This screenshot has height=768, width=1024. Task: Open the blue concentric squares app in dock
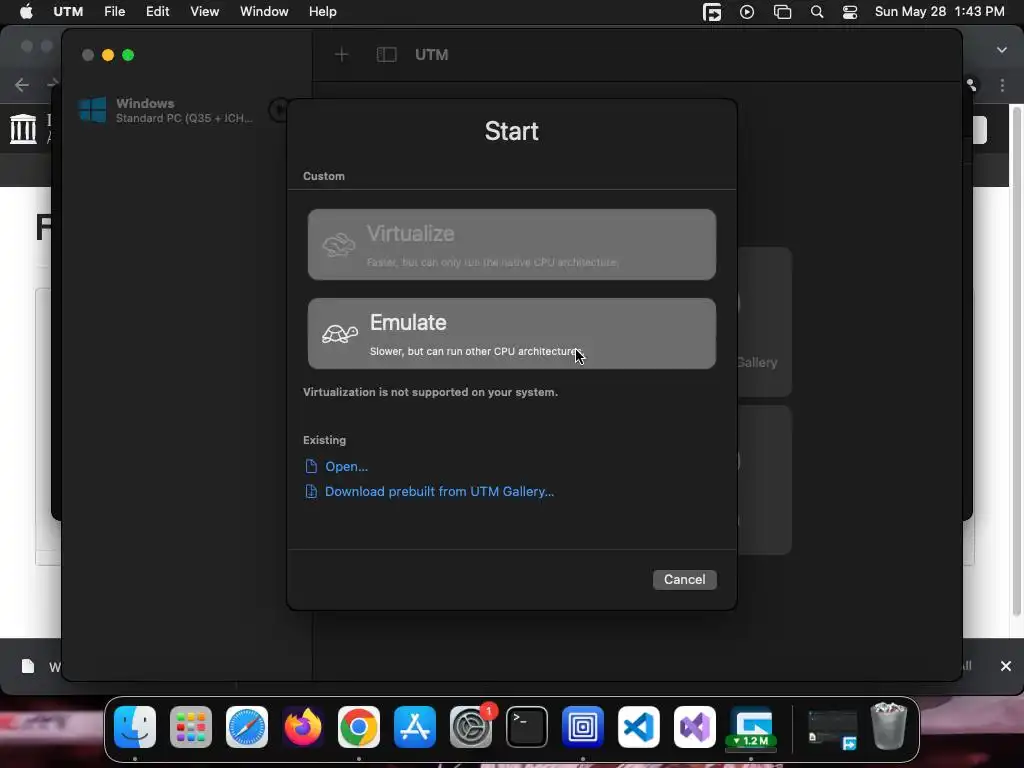[x=583, y=727]
